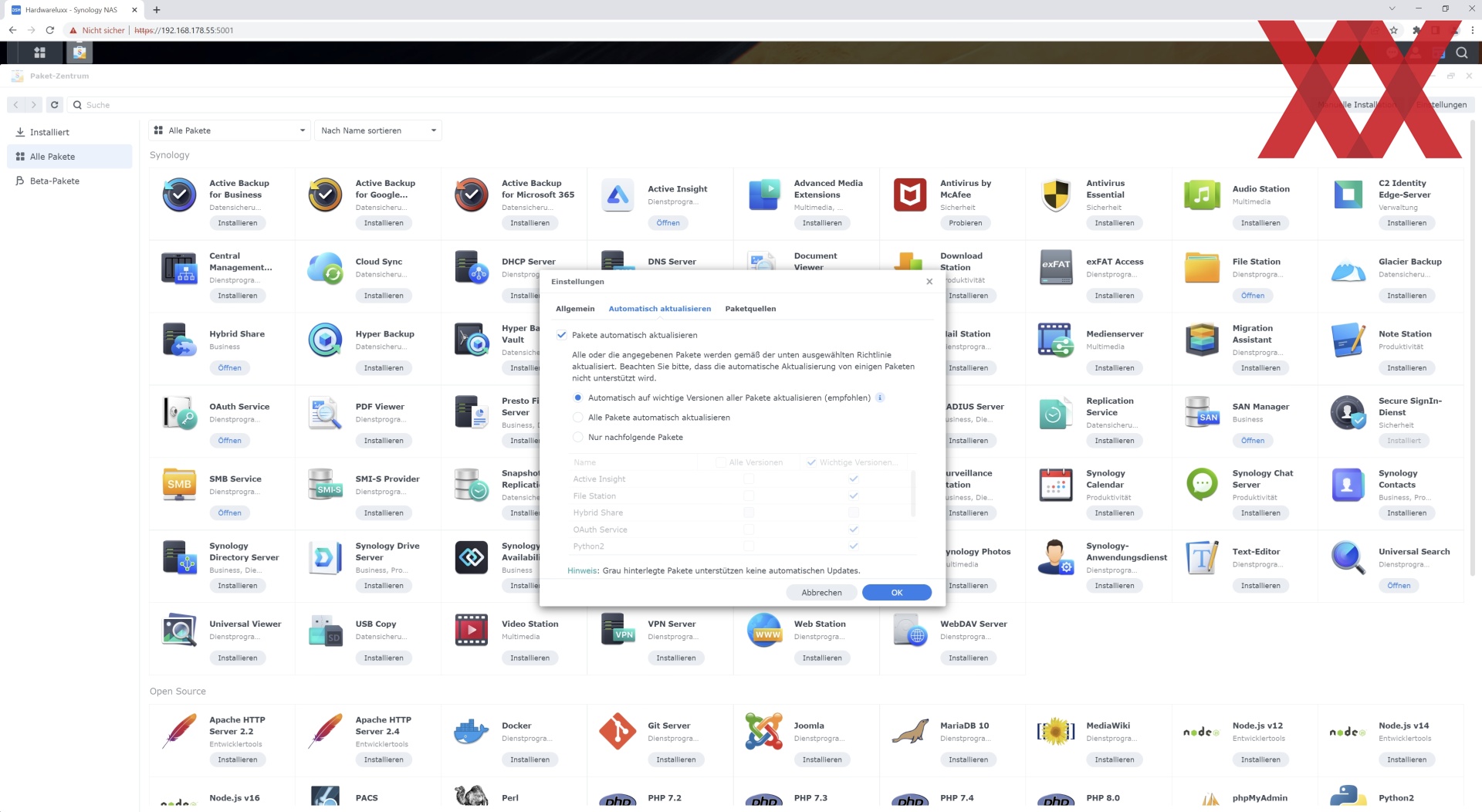Image resolution: width=1482 pixels, height=812 pixels.
Task: Switch to Automatisch aktualisieren tab
Action: [x=660, y=309]
